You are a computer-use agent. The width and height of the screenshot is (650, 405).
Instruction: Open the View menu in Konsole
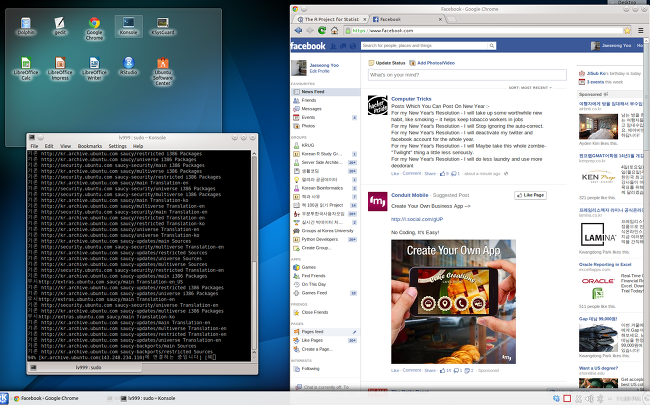[65, 146]
